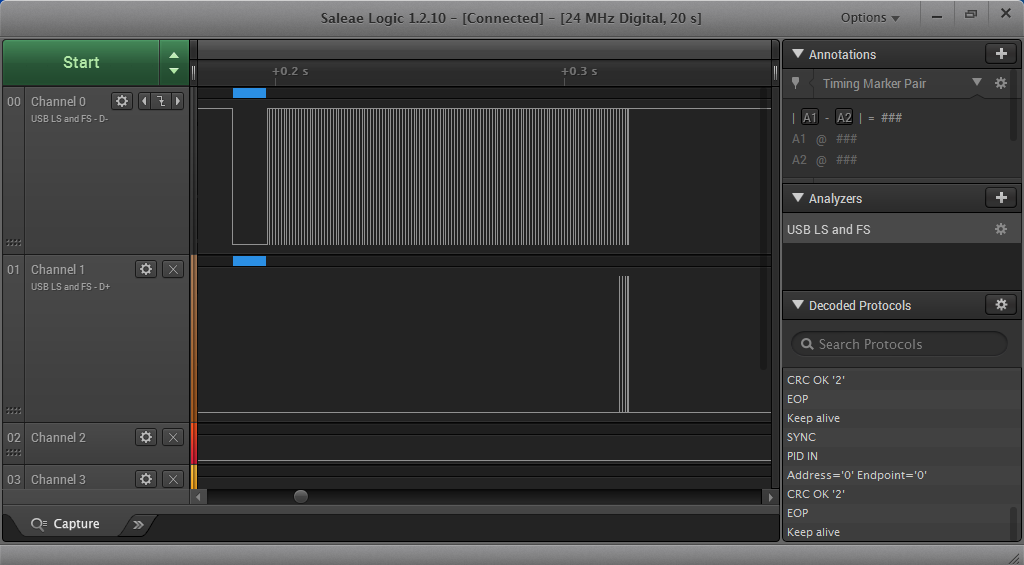The width and height of the screenshot is (1024, 565).
Task: Open the tab overflow chevrons
Action: (x=138, y=525)
